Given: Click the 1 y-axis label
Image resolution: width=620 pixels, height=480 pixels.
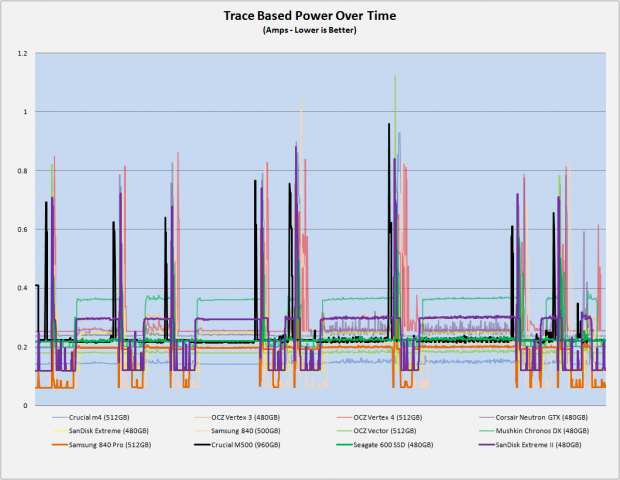Looking at the screenshot, I should [25, 112].
